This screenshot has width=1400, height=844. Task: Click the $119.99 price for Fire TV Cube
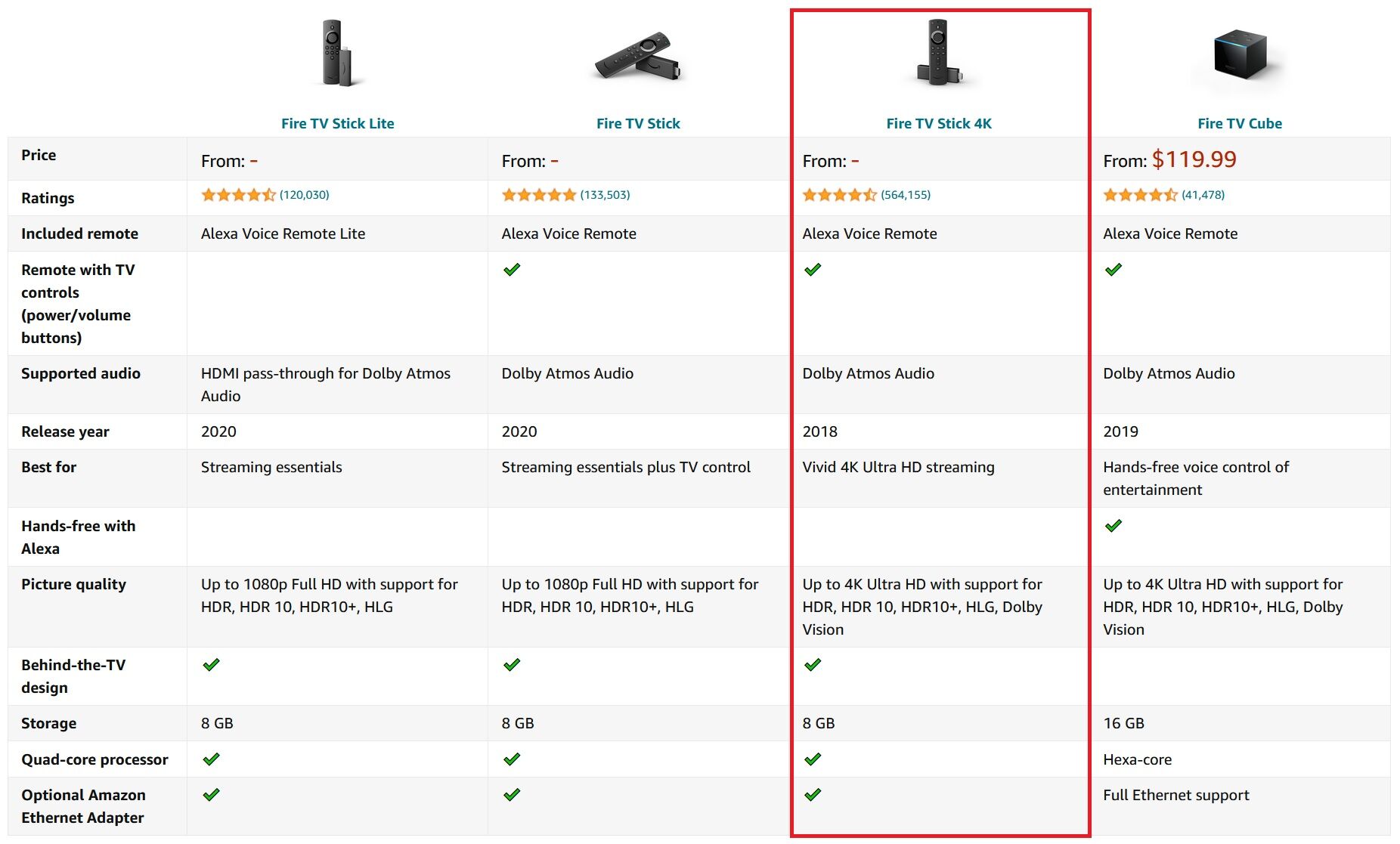click(1194, 159)
